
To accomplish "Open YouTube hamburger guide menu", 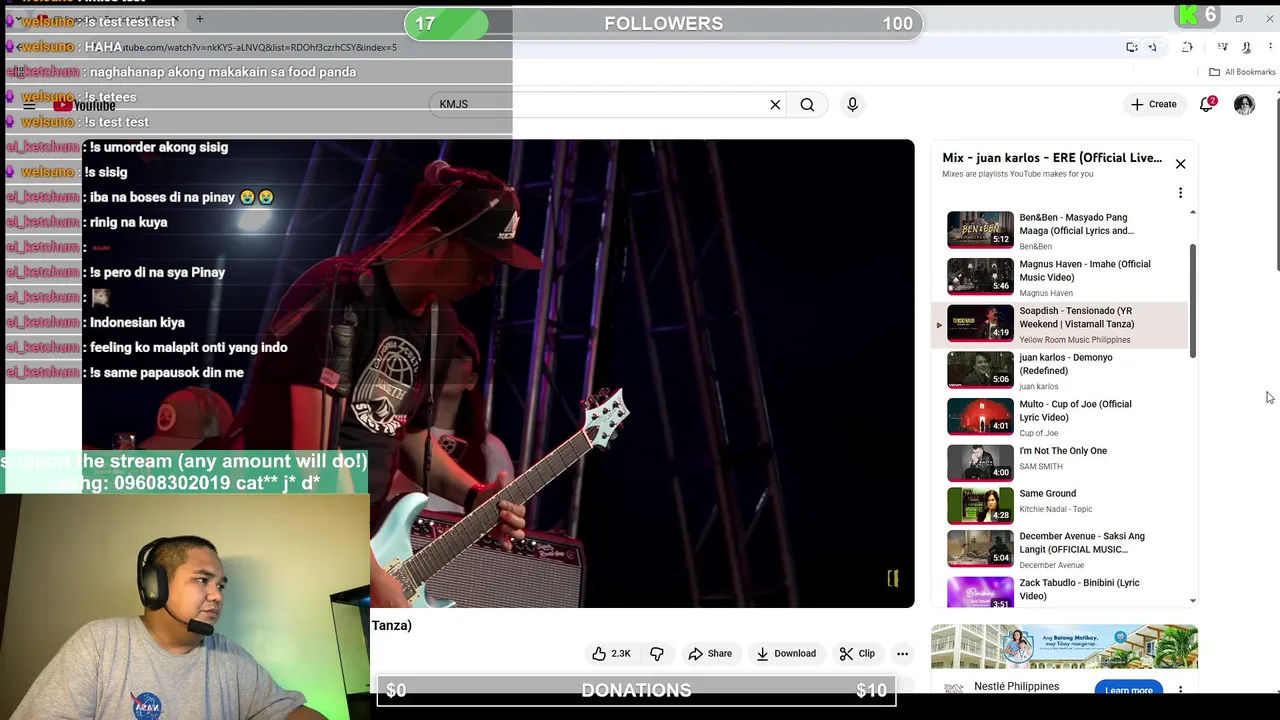I will (x=29, y=105).
